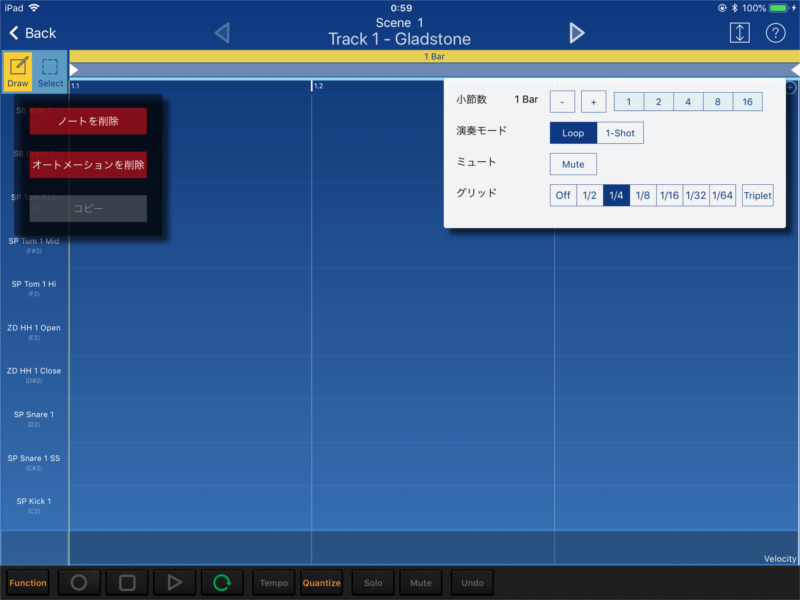Click the yellow 1 Bar length strip
This screenshot has width=800, height=600.
click(x=434, y=56)
